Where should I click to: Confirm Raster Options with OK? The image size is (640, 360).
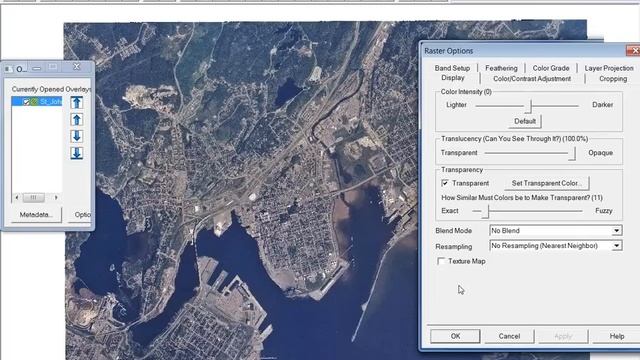[455, 336]
